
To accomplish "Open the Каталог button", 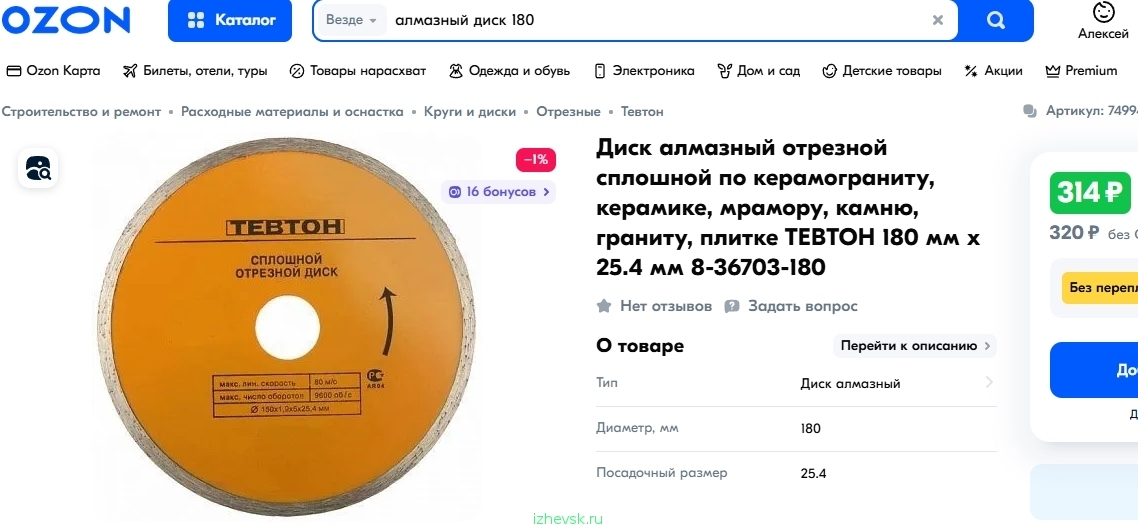I will coord(230,20).
